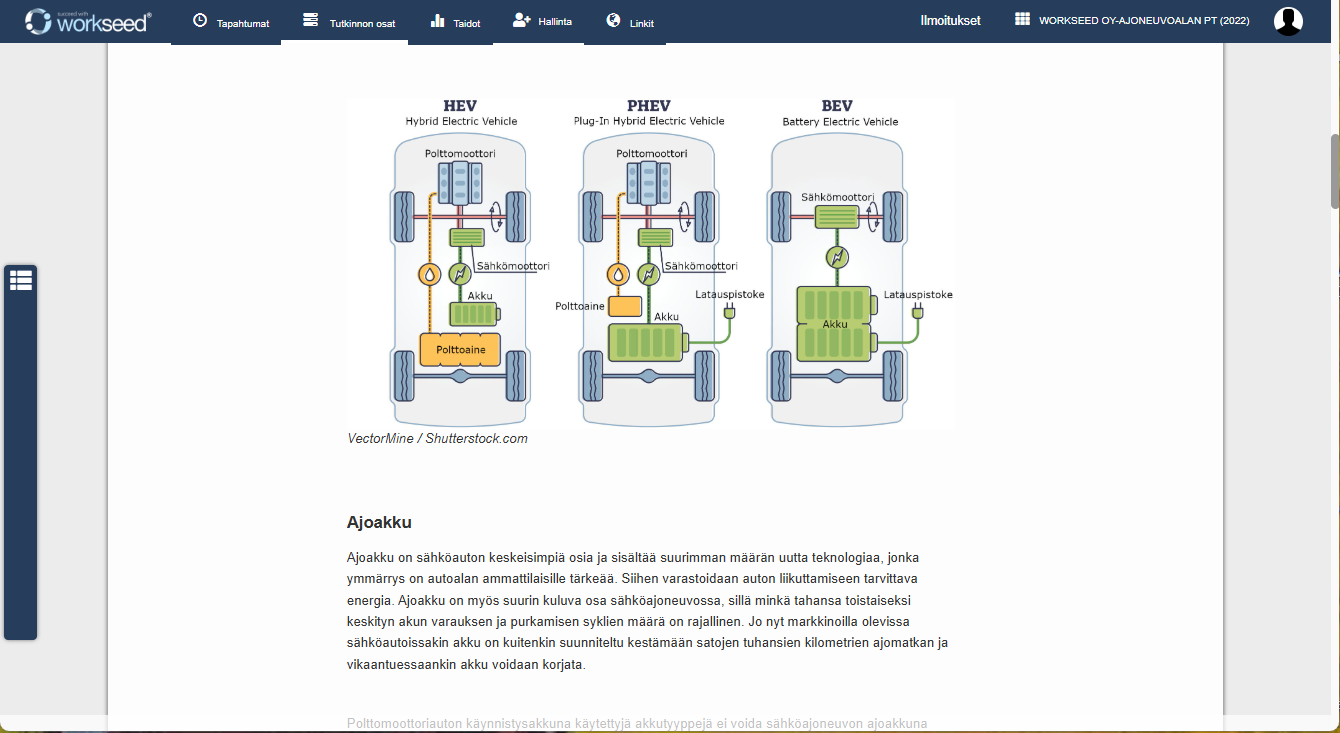Click the page vertical scrollbar thumb
The height and width of the screenshot is (733, 1340).
[x=1335, y=170]
